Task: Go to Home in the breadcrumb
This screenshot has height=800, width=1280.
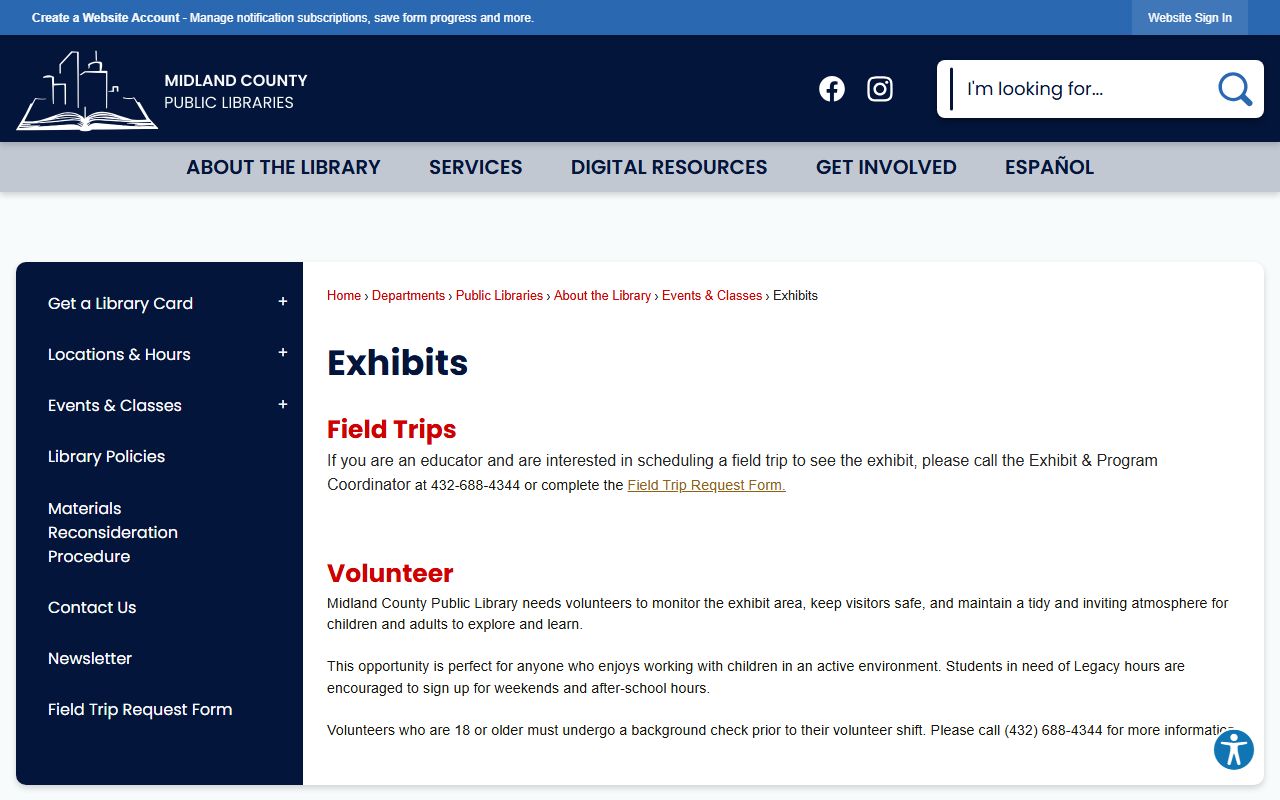Action: tap(344, 296)
